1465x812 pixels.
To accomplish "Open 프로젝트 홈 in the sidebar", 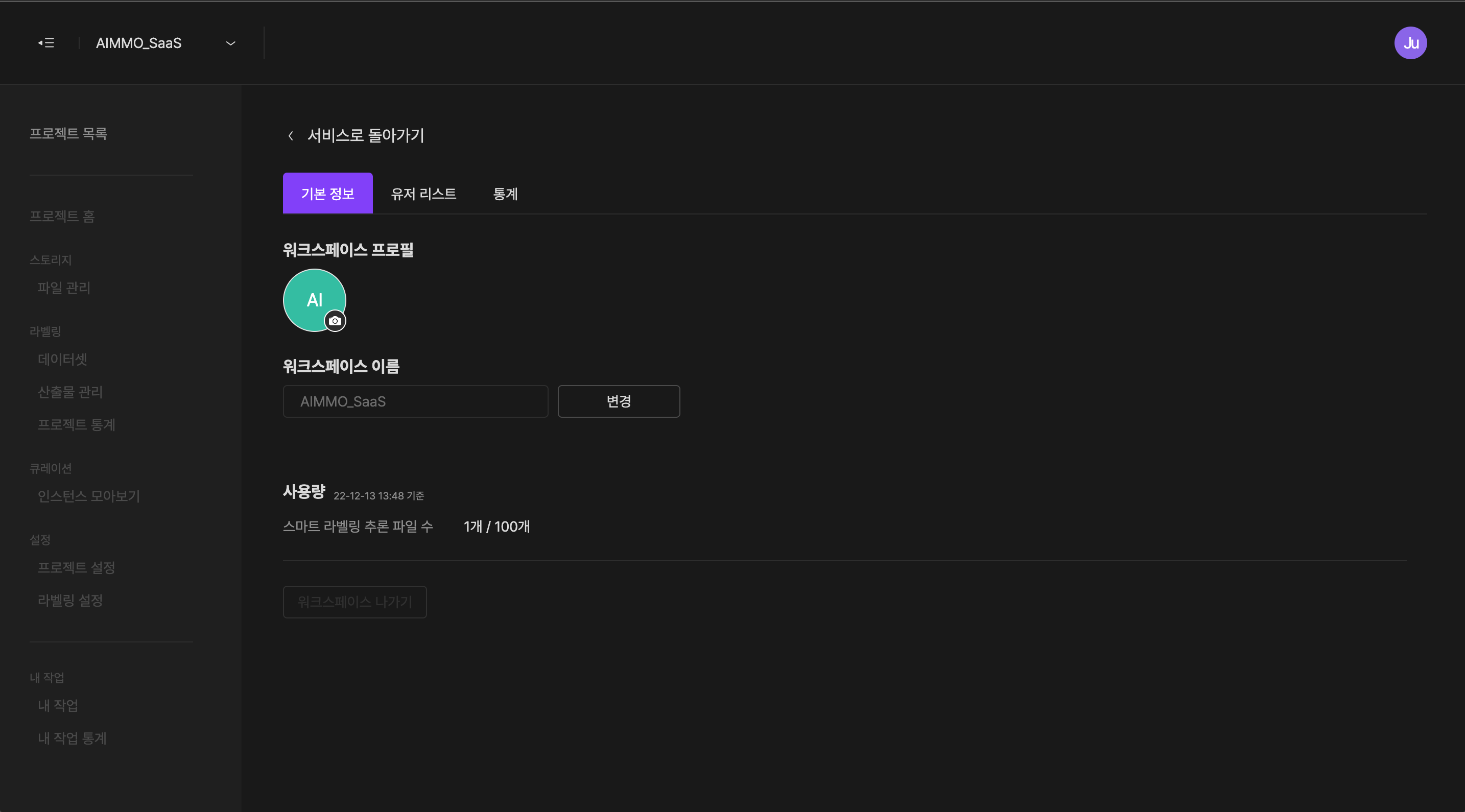I will click(x=62, y=216).
